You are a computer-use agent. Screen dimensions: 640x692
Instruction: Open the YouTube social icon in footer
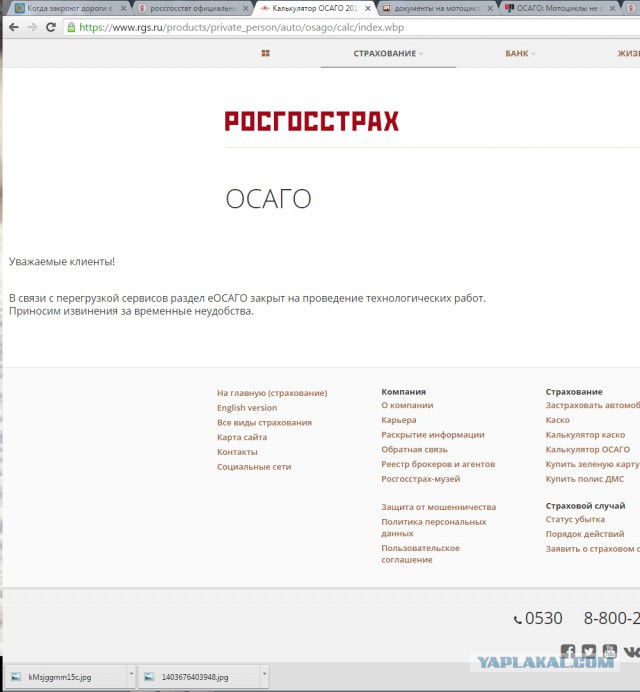tap(610, 651)
